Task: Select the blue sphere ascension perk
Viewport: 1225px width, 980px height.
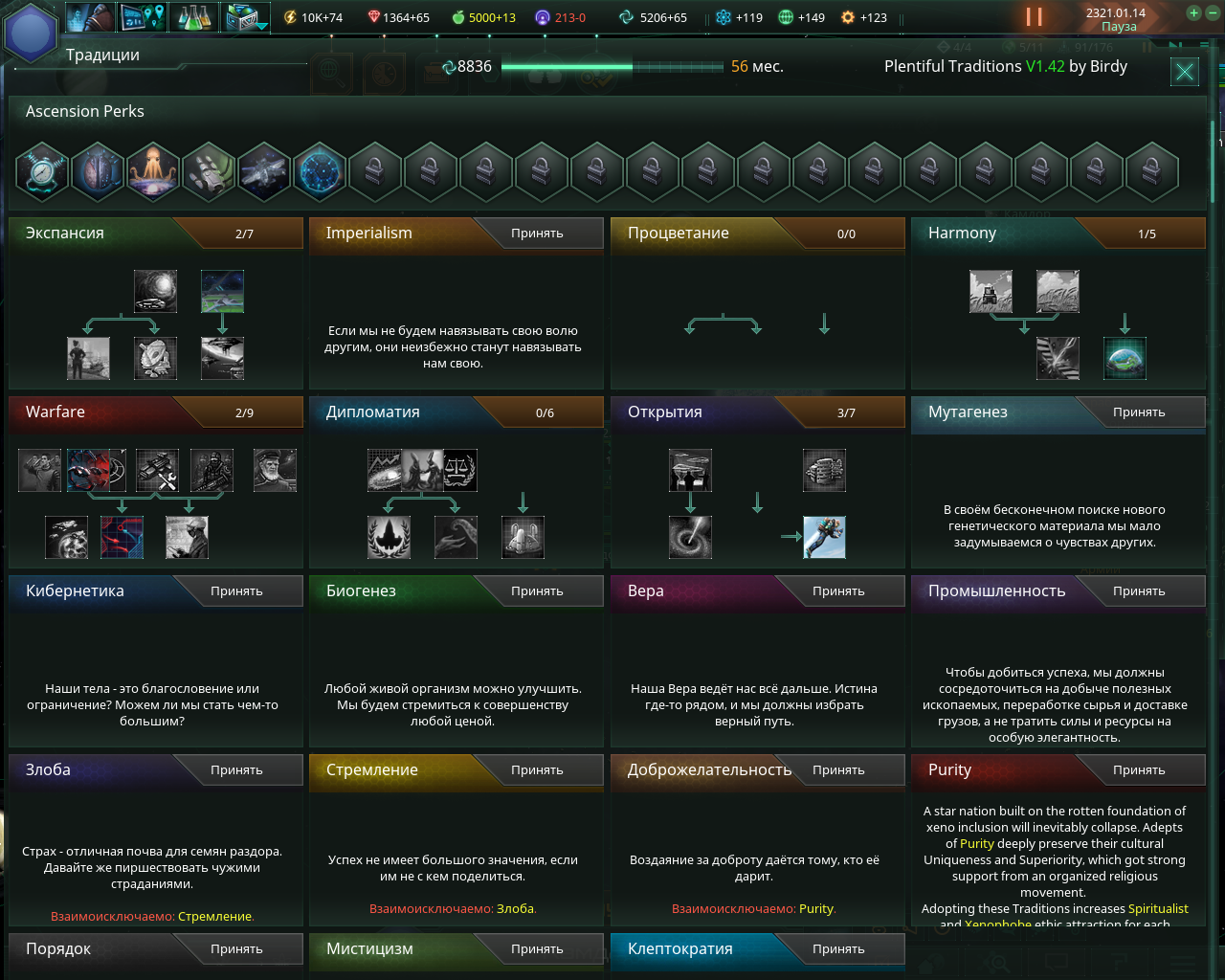Action: tap(321, 171)
